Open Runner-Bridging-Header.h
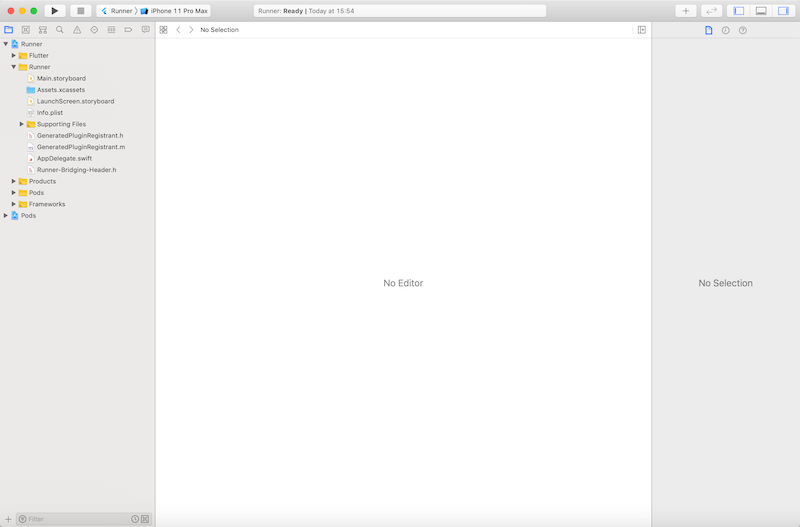Screen dimensions: 800x527 tap(78, 169)
